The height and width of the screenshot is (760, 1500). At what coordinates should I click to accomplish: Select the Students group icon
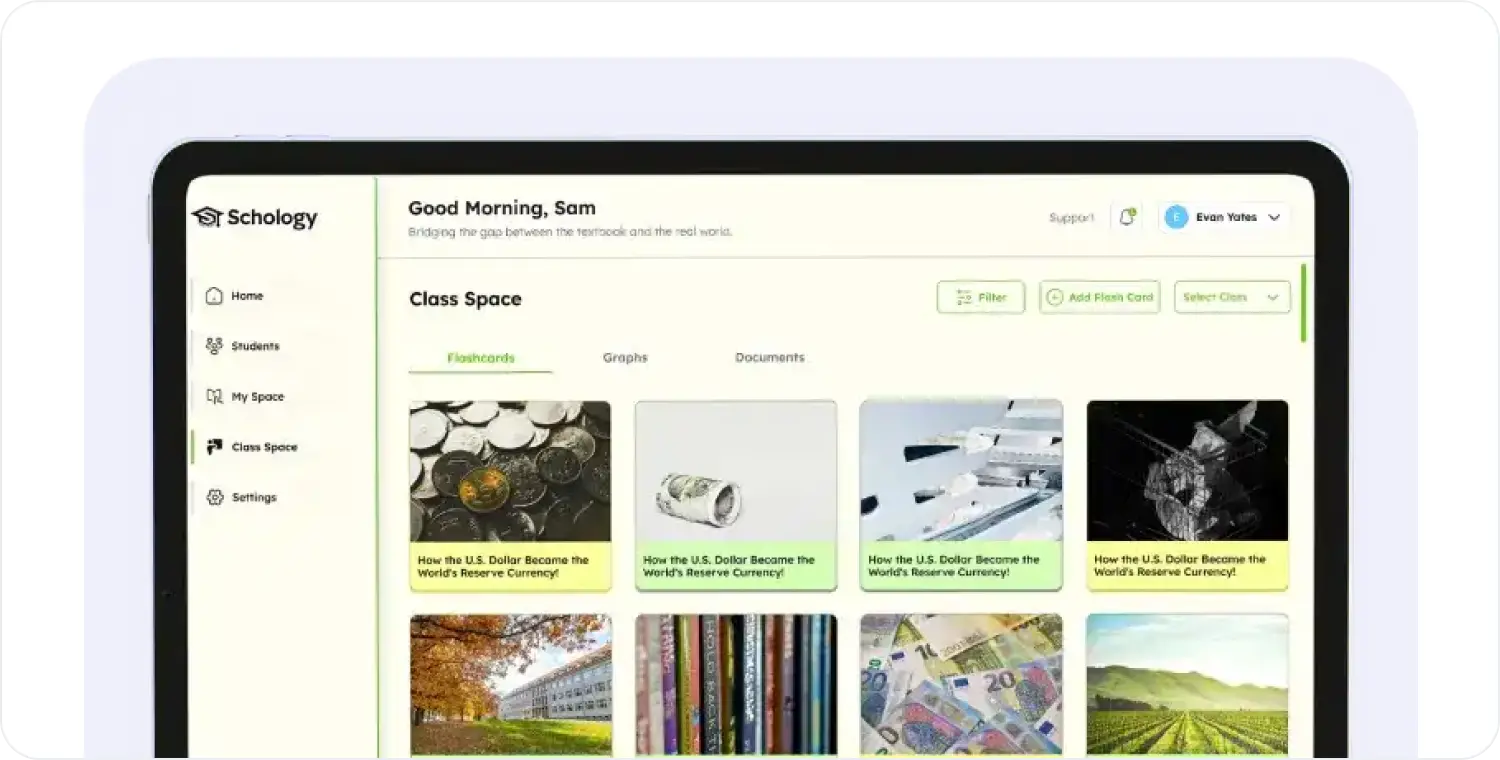click(x=214, y=346)
